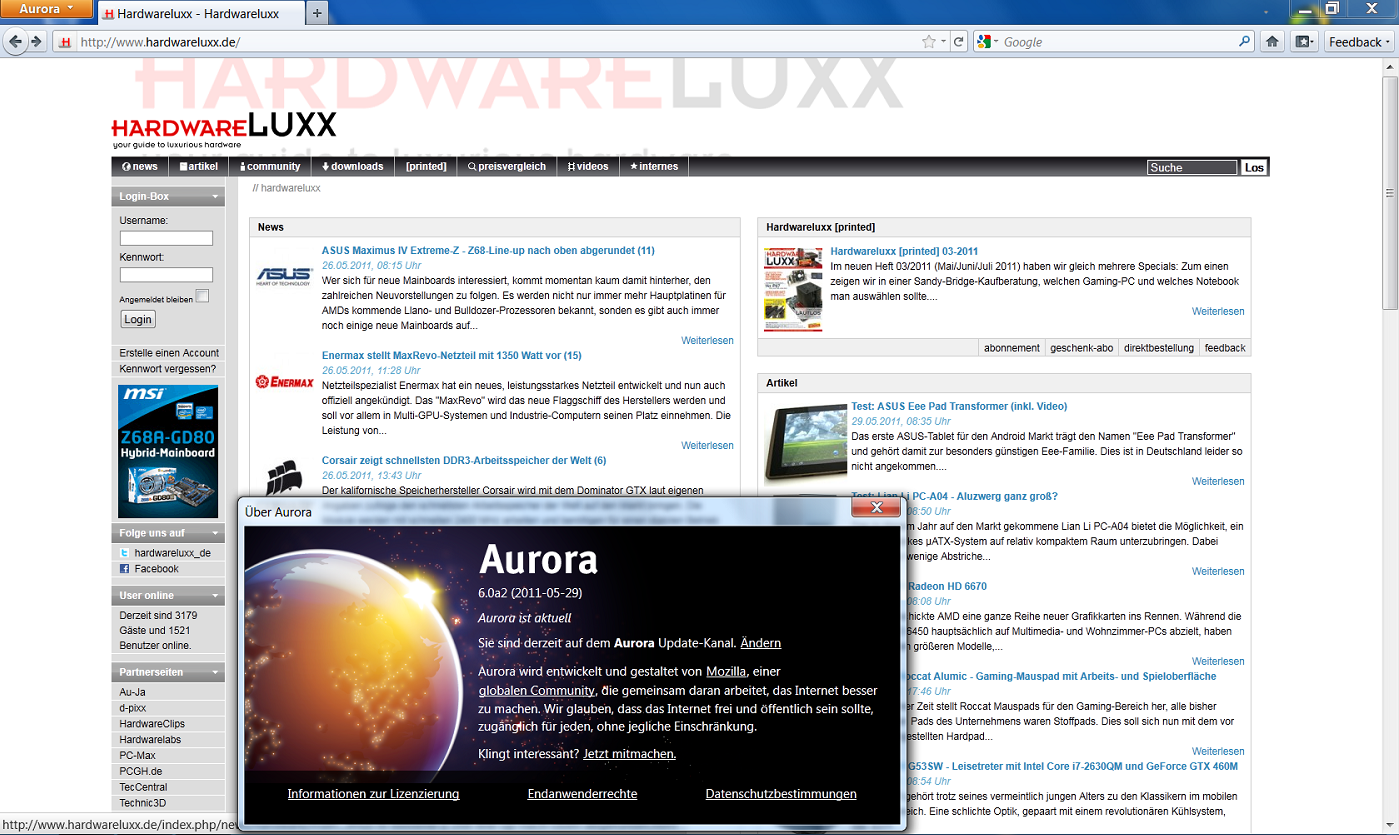Click Kennwort vergessen? link

pyautogui.click(x=167, y=369)
